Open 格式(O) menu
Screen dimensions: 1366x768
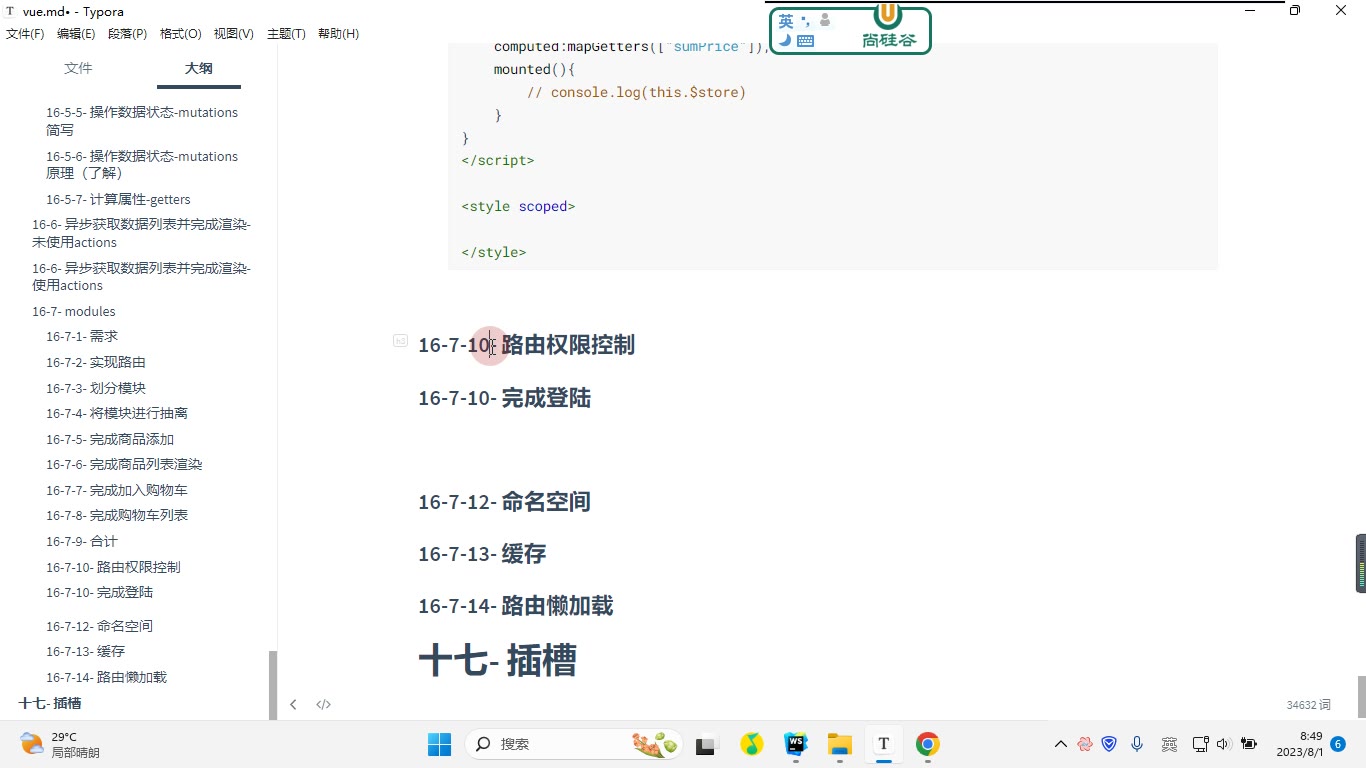(x=181, y=34)
